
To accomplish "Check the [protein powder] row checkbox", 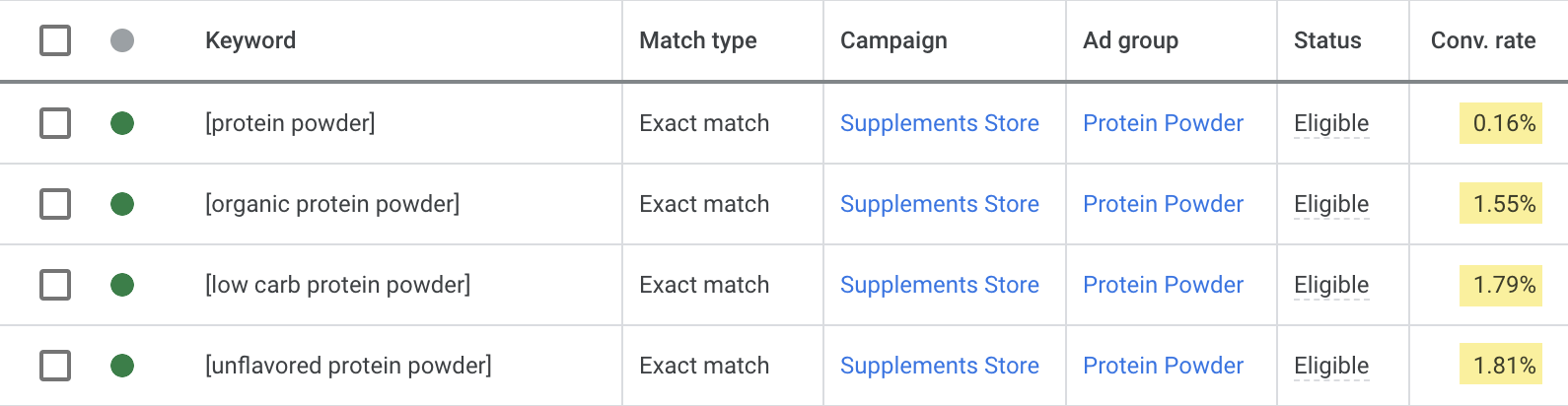I will [55, 123].
